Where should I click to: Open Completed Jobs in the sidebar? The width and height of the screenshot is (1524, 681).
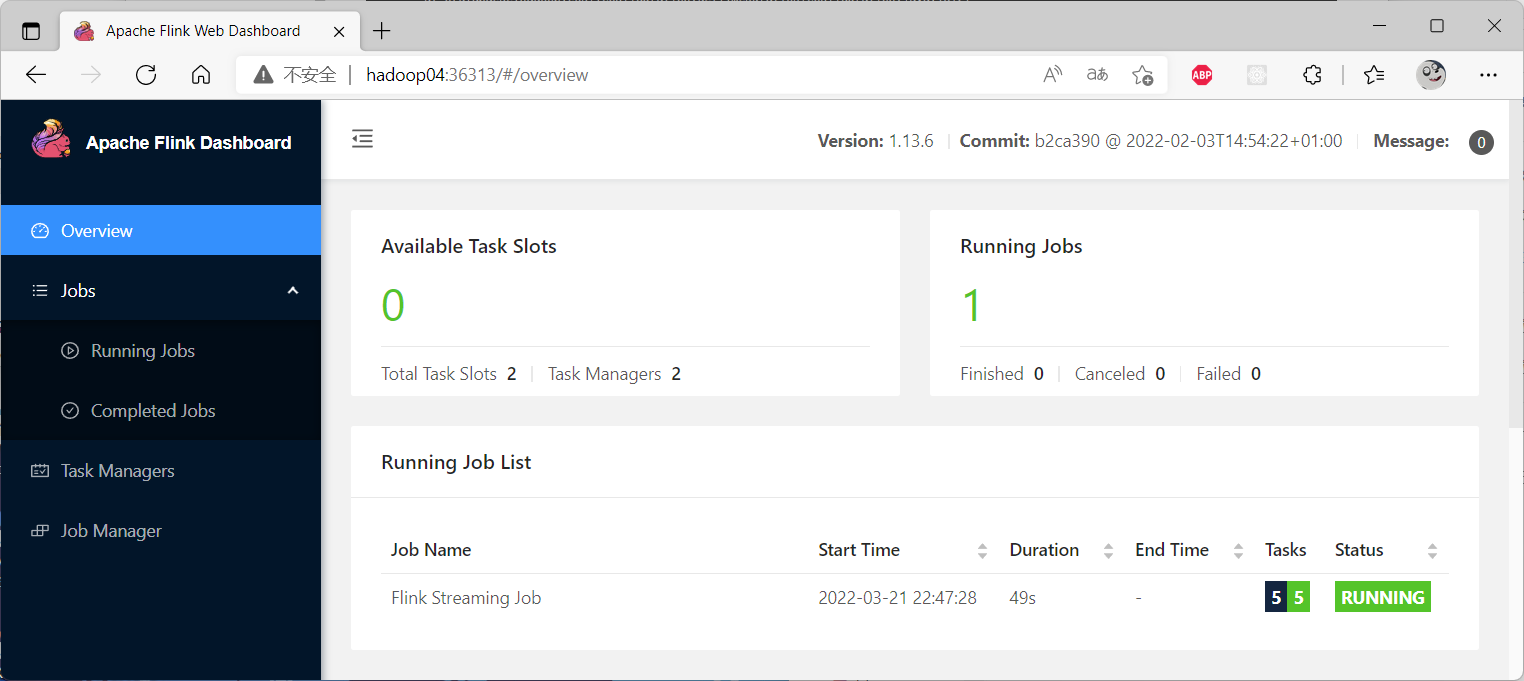click(152, 411)
